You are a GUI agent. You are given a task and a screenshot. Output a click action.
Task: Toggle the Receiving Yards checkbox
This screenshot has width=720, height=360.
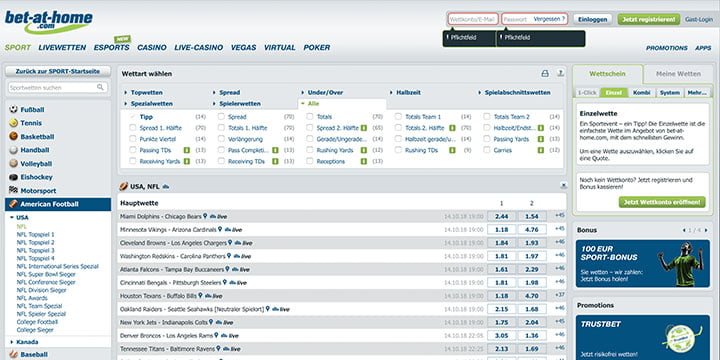132,161
